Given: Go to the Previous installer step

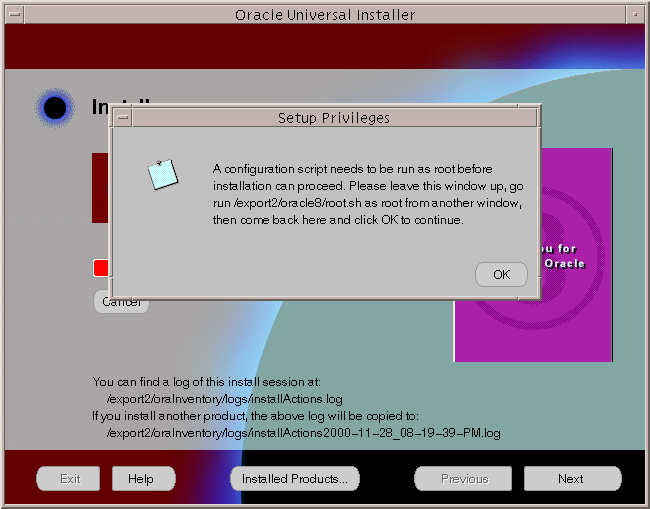Looking at the screenshot, I should pyautogui.click(x=463, y=479).
